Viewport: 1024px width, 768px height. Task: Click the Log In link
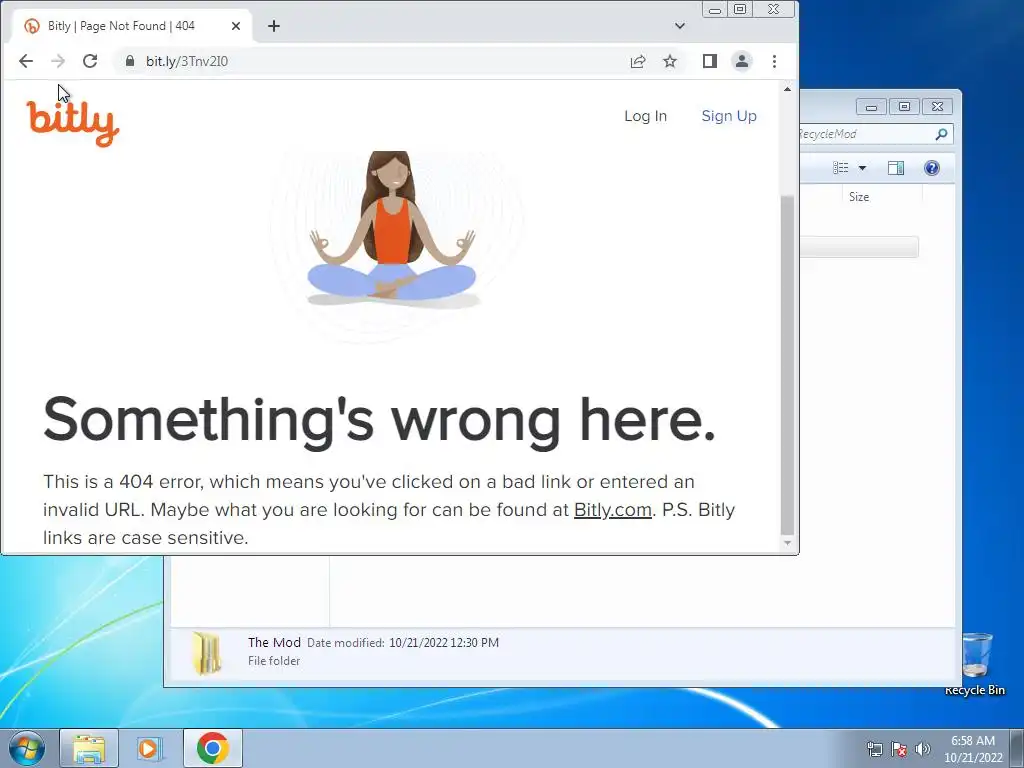tap(645, 116)
